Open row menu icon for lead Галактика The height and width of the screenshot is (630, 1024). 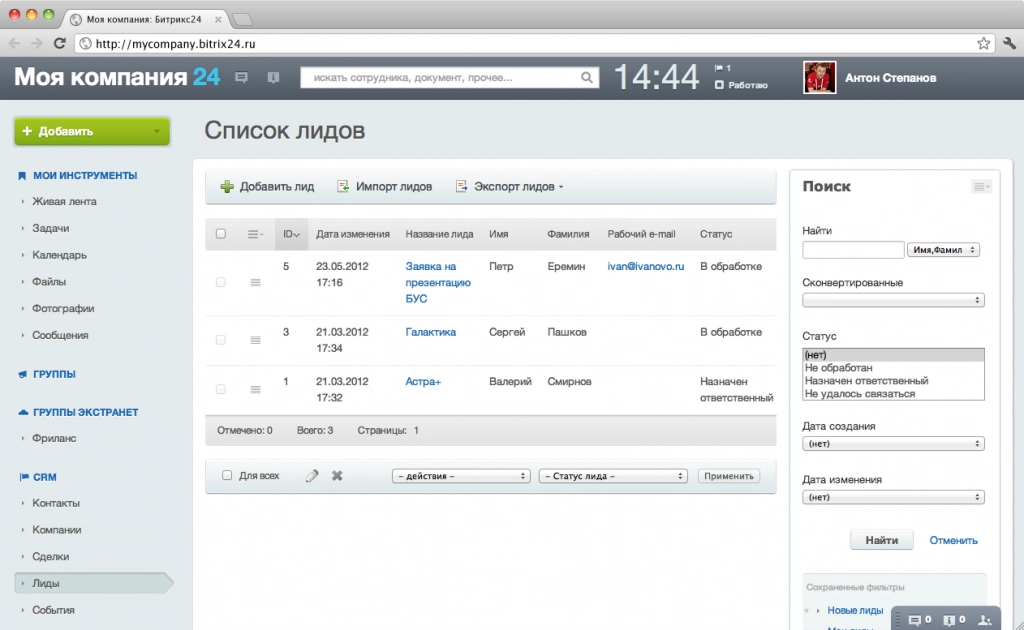(x=255, y=340)
